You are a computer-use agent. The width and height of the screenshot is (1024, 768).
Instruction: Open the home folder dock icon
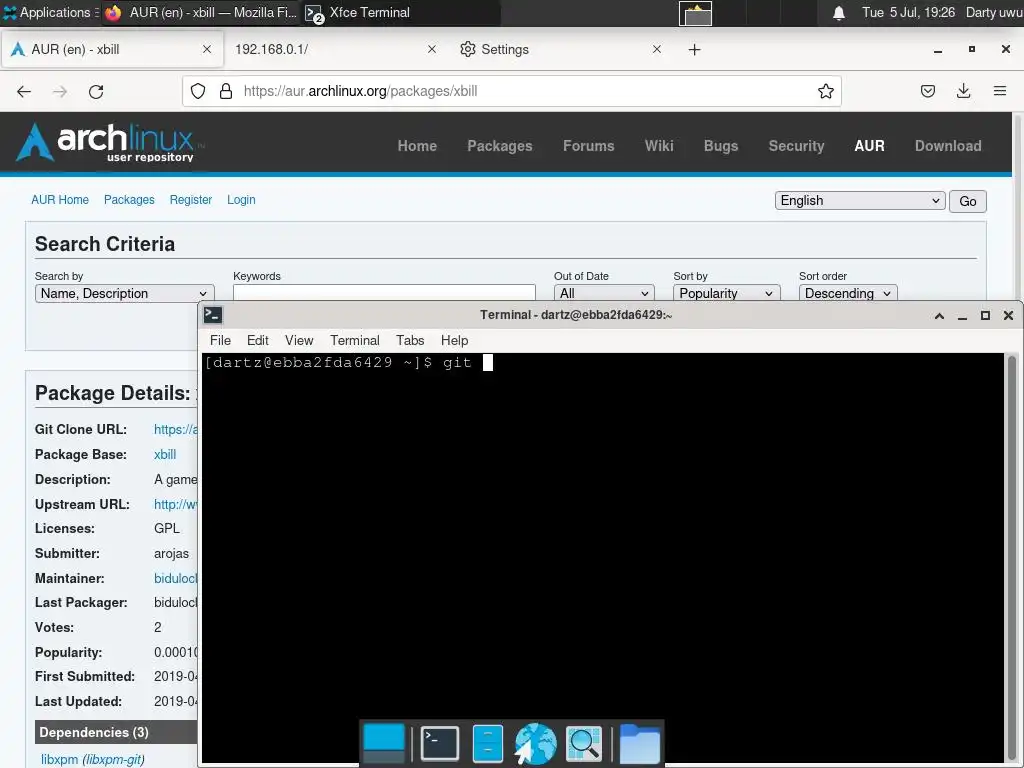click(639, 743)
